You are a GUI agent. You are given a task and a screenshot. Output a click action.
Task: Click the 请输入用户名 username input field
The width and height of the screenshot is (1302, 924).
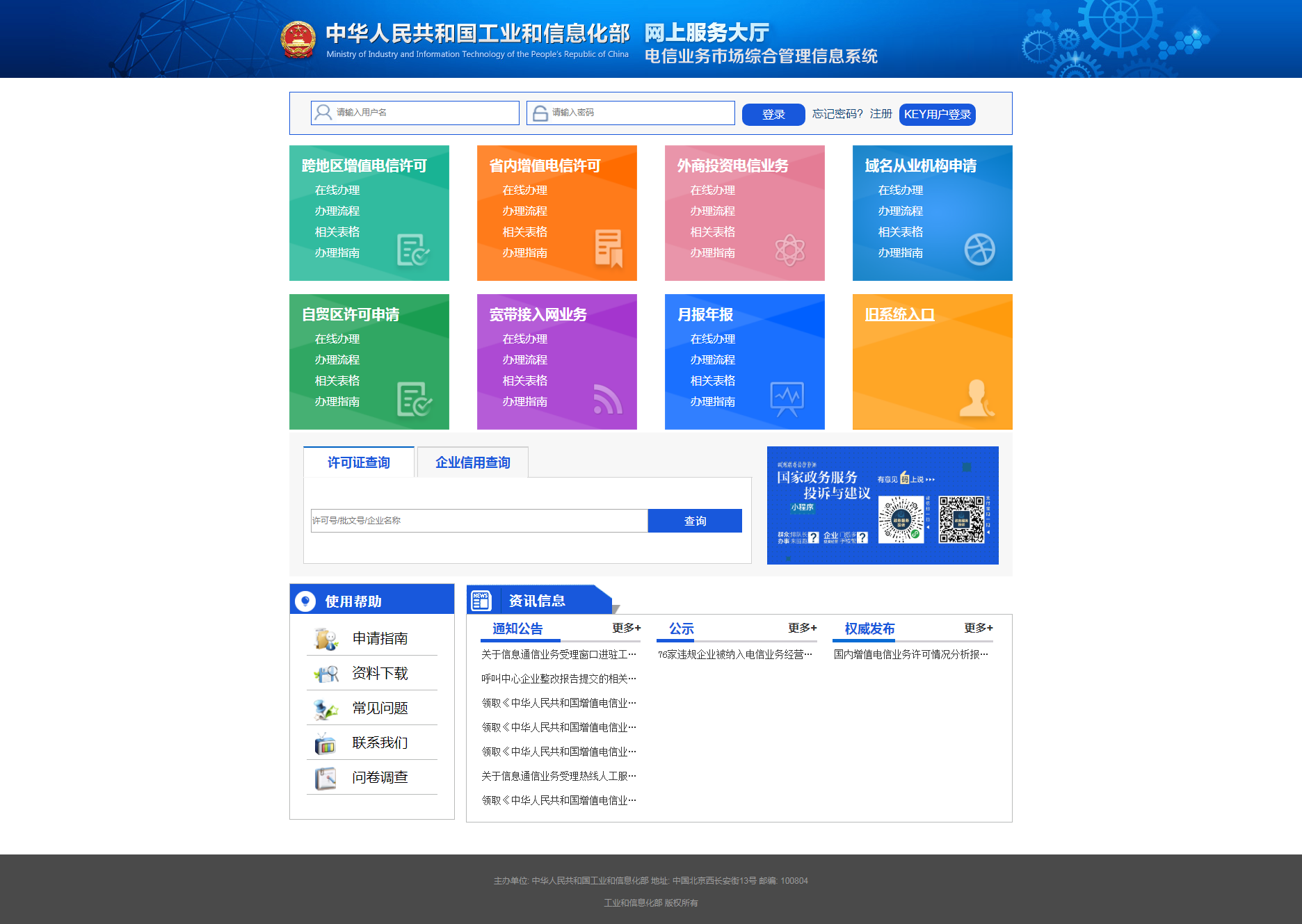415,113
